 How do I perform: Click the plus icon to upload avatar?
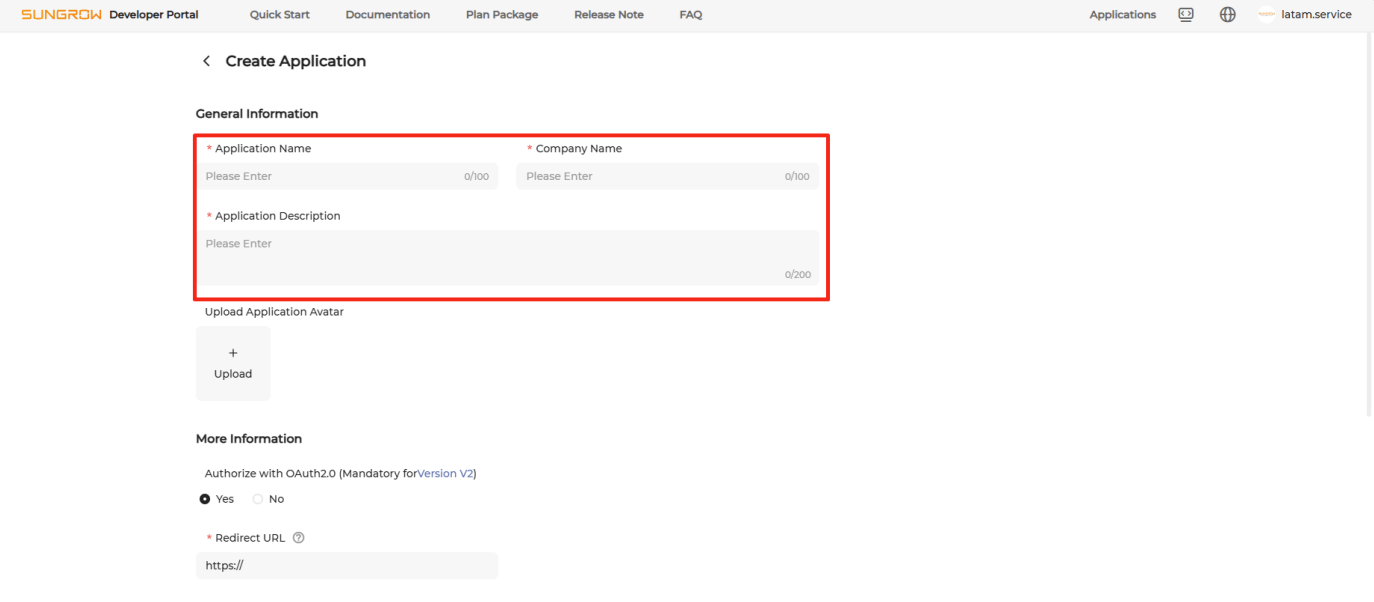233,353
